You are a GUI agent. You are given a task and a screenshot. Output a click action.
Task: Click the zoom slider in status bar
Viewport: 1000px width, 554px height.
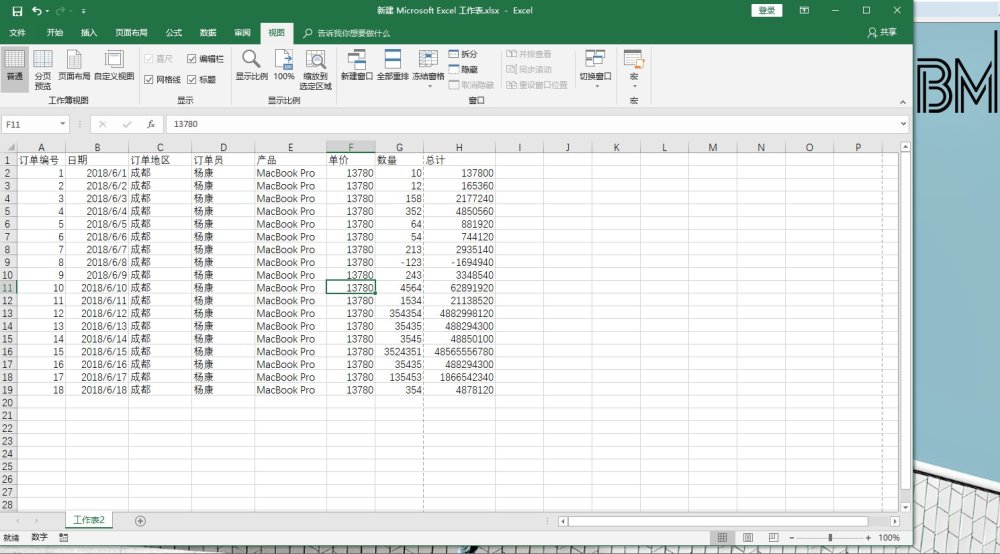click(x=830, y=538)
